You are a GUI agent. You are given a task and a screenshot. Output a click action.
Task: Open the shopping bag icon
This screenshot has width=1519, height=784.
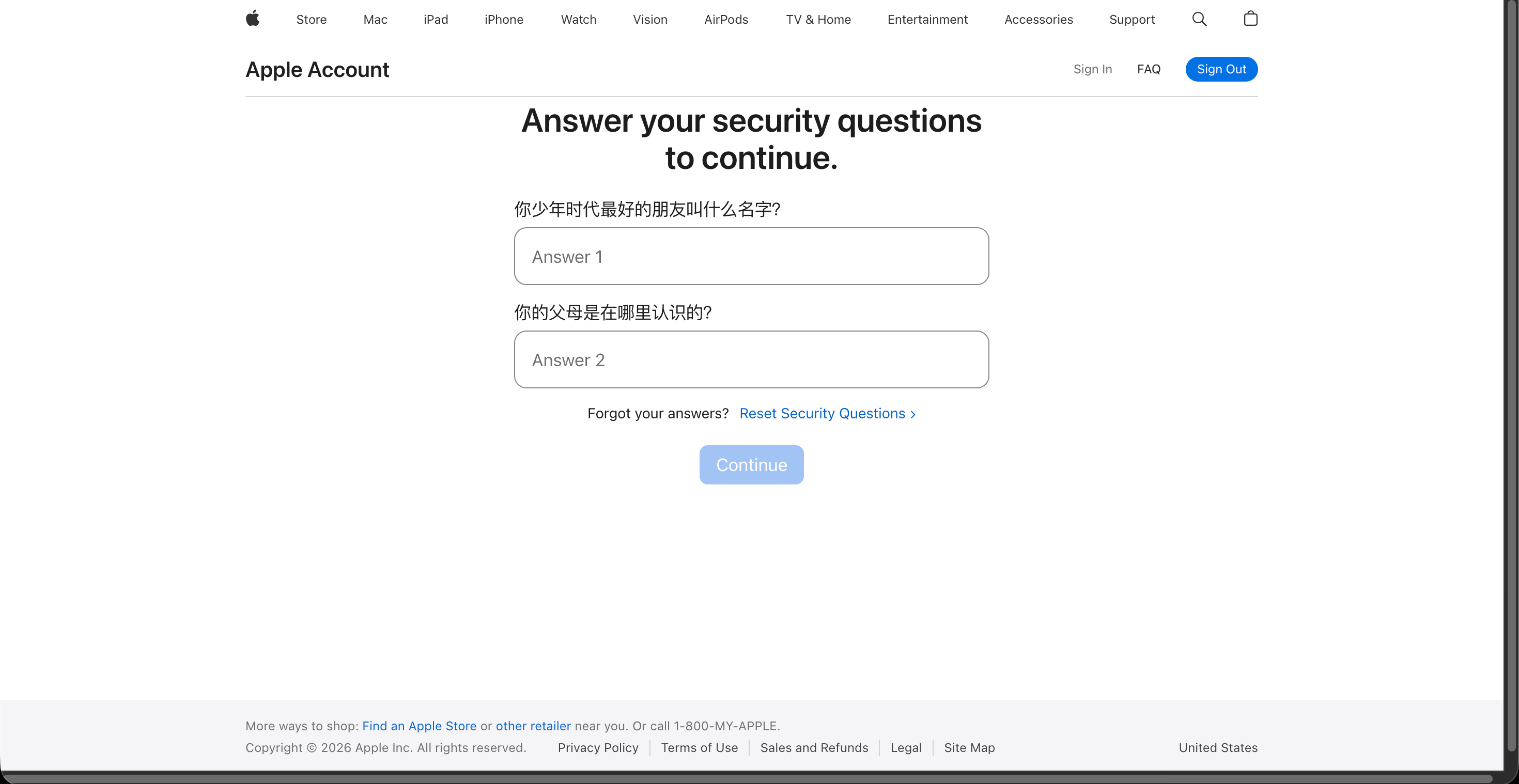(x=1250, y=19)
